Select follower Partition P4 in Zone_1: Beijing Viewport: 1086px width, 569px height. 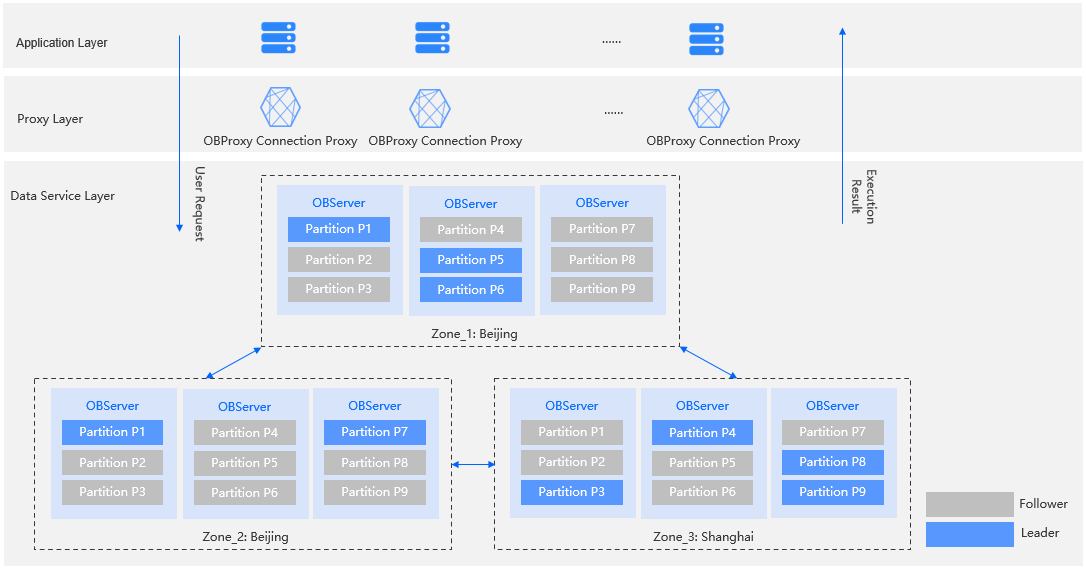tap(471, 230)
